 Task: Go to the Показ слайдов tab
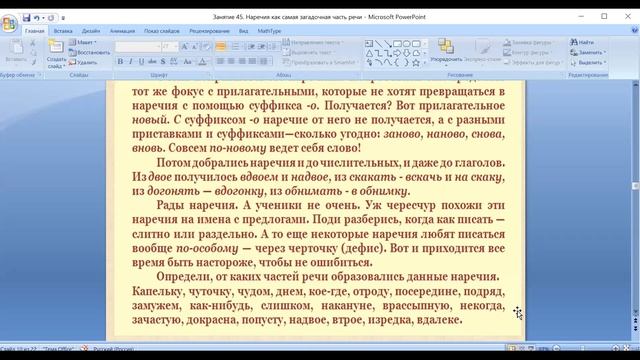162,31
